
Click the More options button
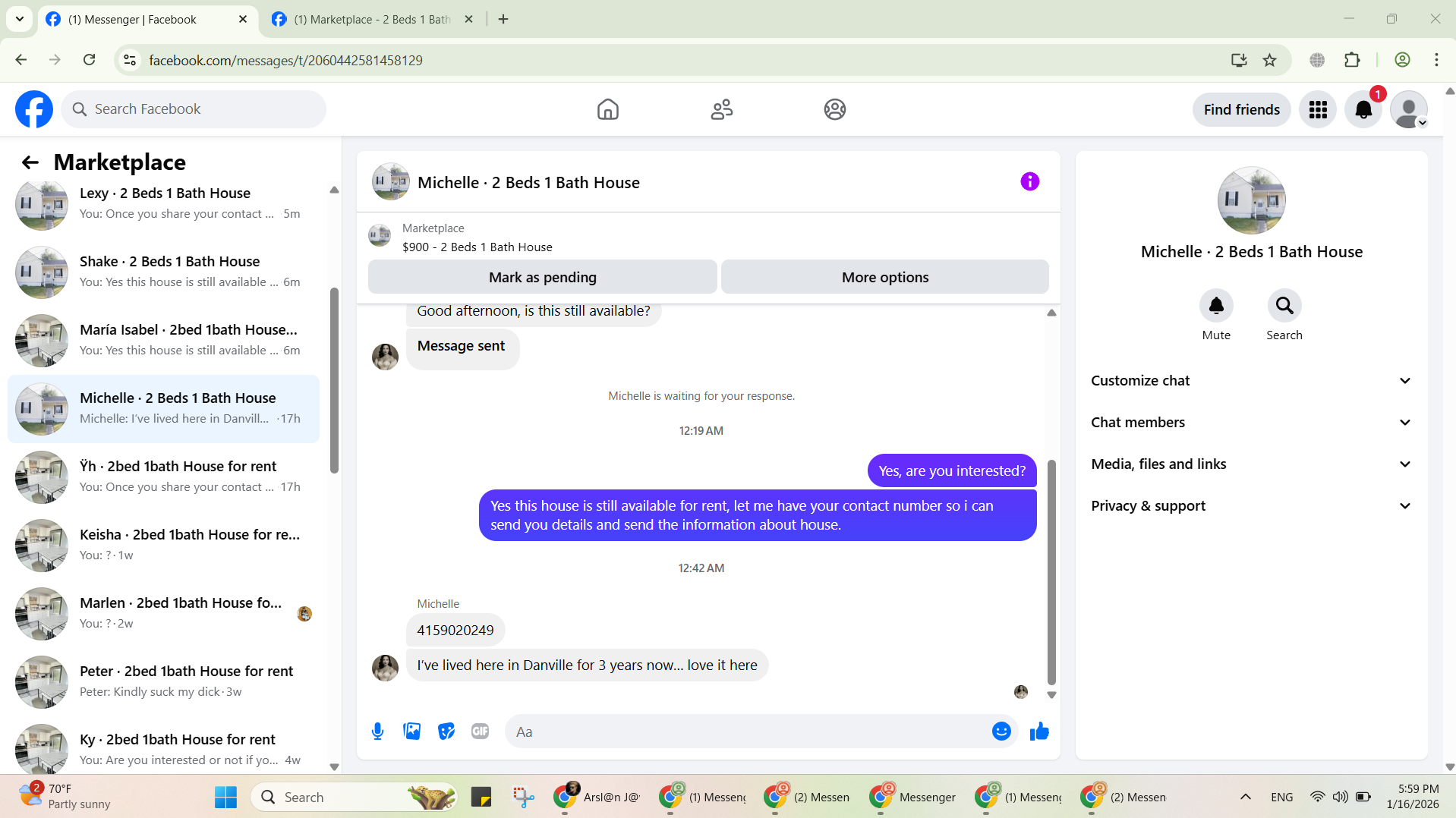tap(884, 277)
